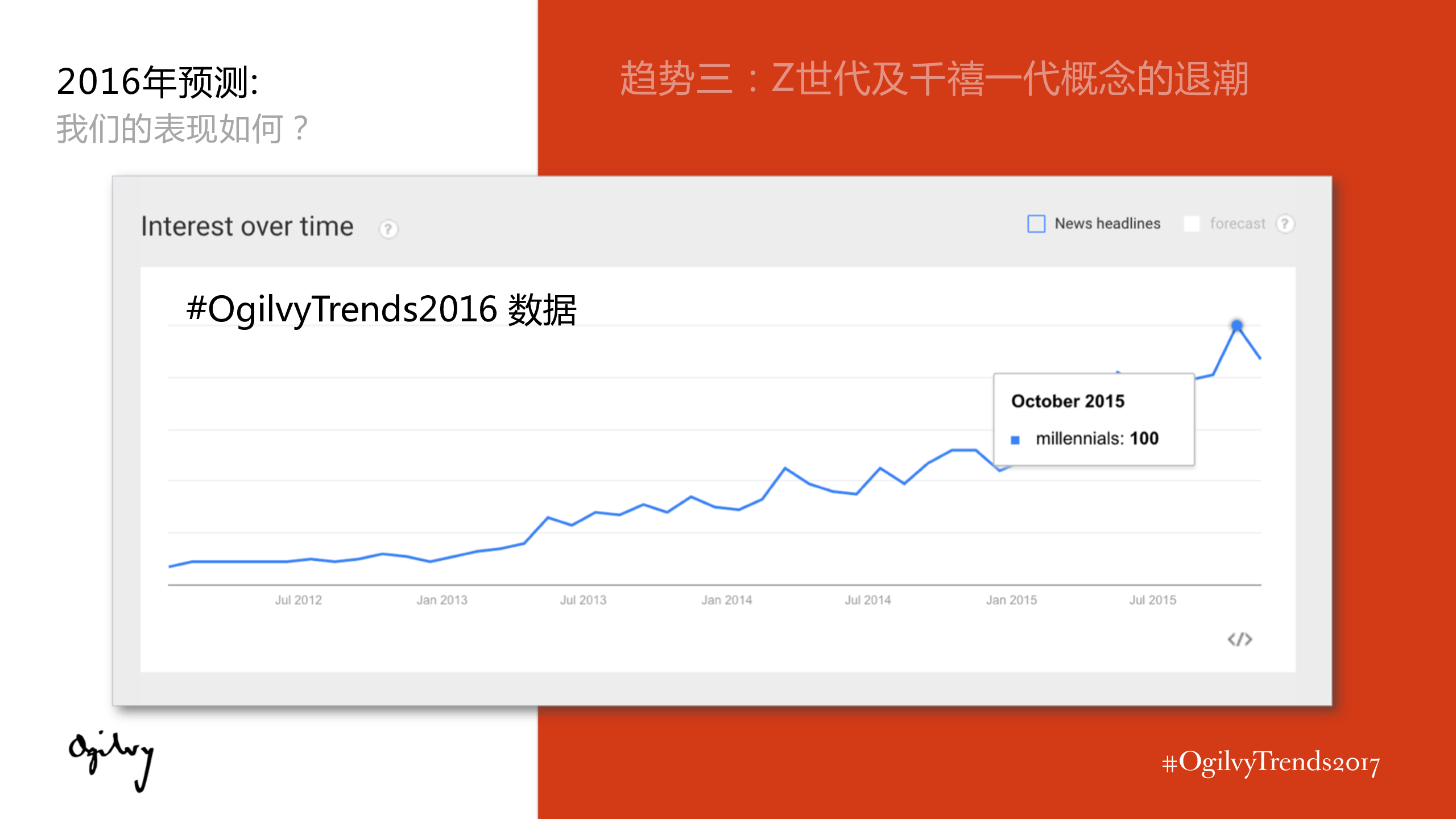Viewport: 1456px width, 819px height.
Task: Click the highlighted peak data point
Action: [x=1236, y=325]
